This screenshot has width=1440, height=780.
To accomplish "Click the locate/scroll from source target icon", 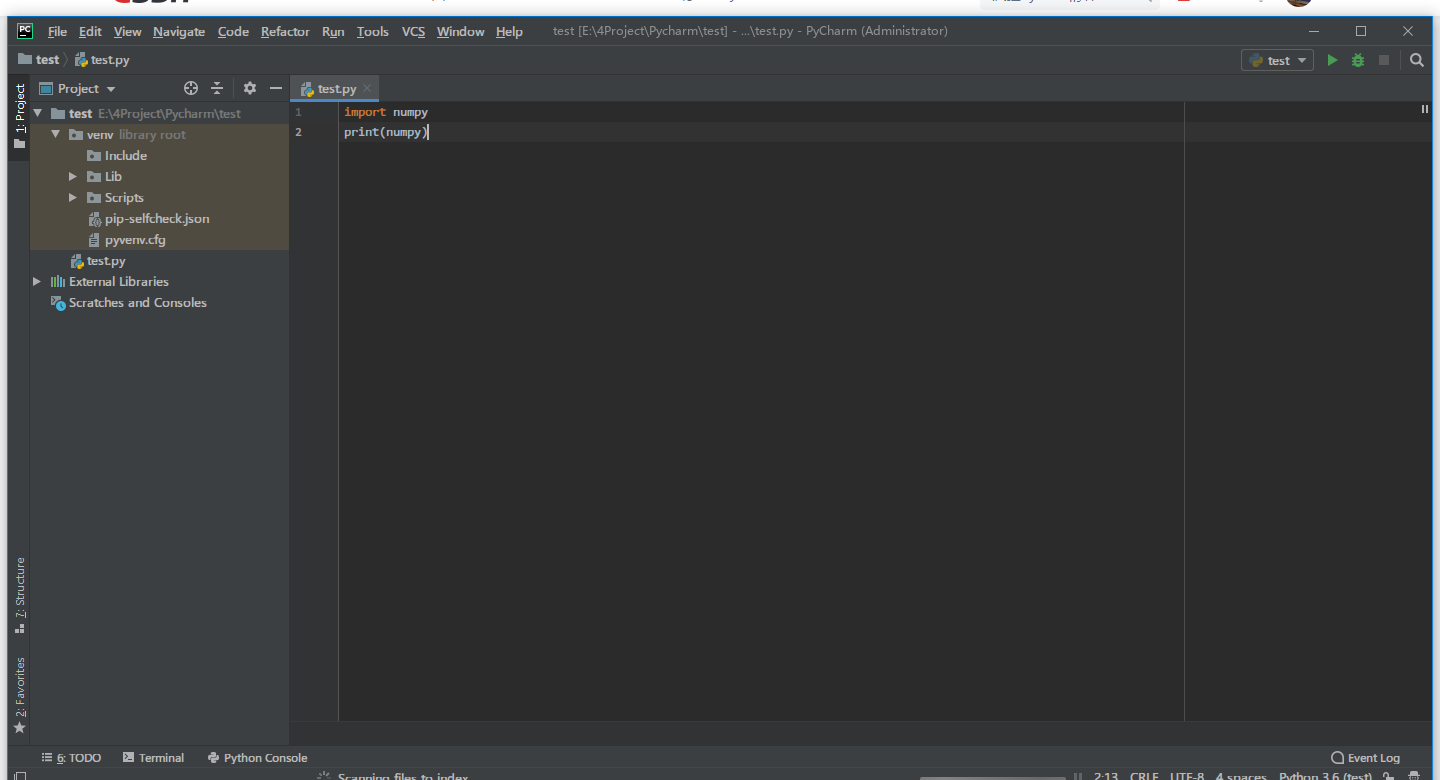I will [191, 88].
